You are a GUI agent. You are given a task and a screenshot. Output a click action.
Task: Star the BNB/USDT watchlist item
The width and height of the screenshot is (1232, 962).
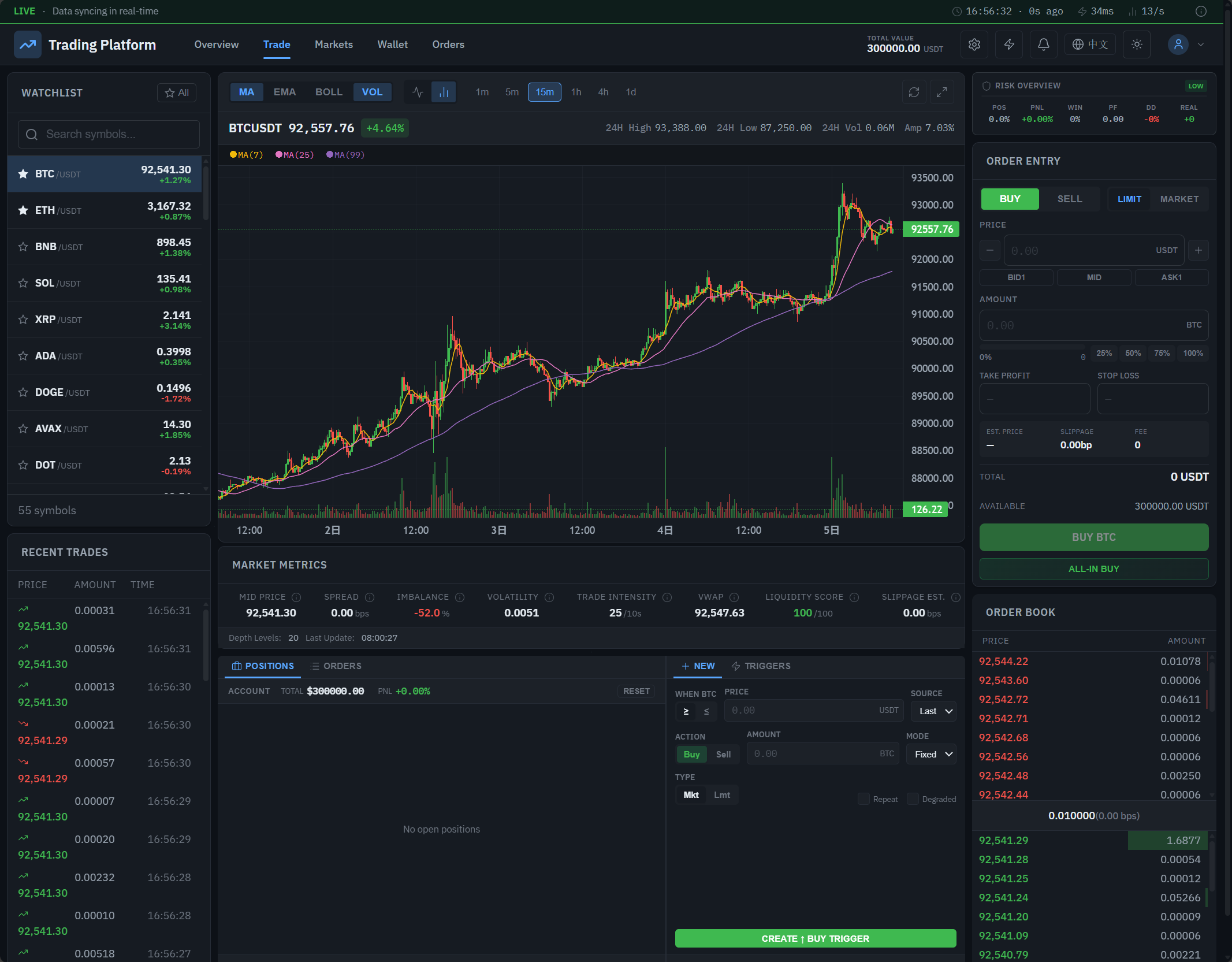[23, 247]
